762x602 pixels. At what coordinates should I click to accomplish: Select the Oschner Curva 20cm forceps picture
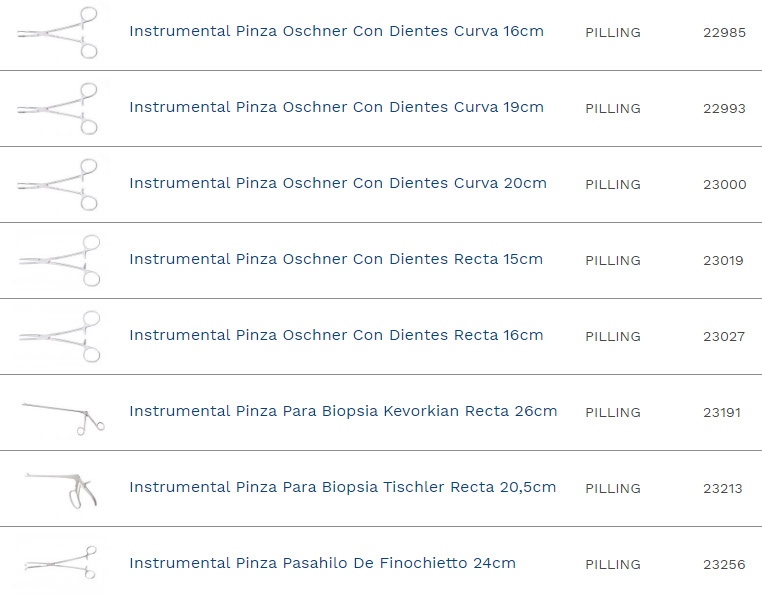point(60,184)
